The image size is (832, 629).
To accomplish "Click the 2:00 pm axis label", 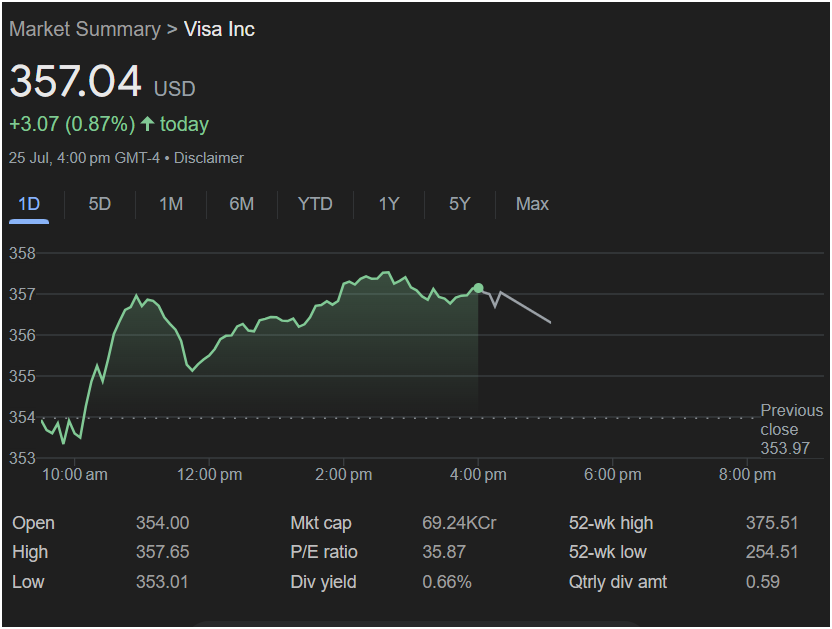I will 343,475.
